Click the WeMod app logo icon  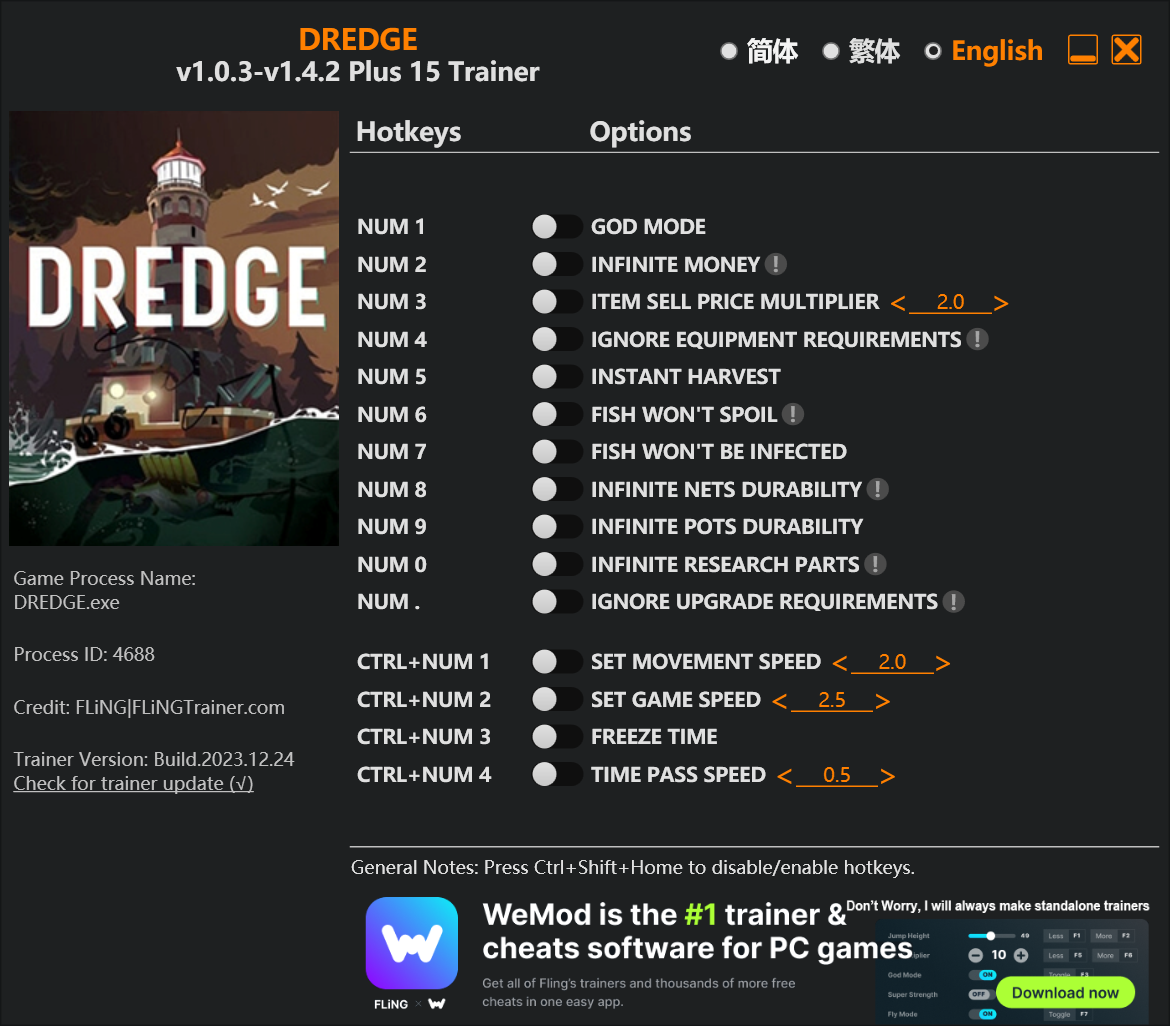411,942
